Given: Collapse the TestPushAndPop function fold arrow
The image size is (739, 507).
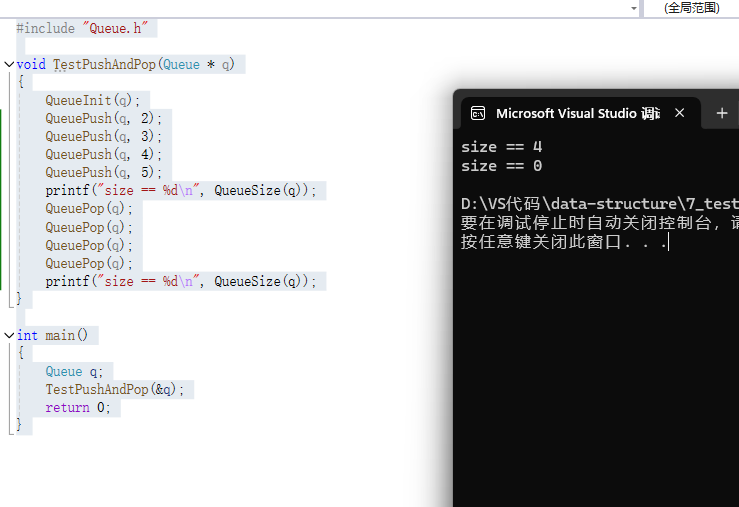Looking at the screenshot, I should pos(9,64).
